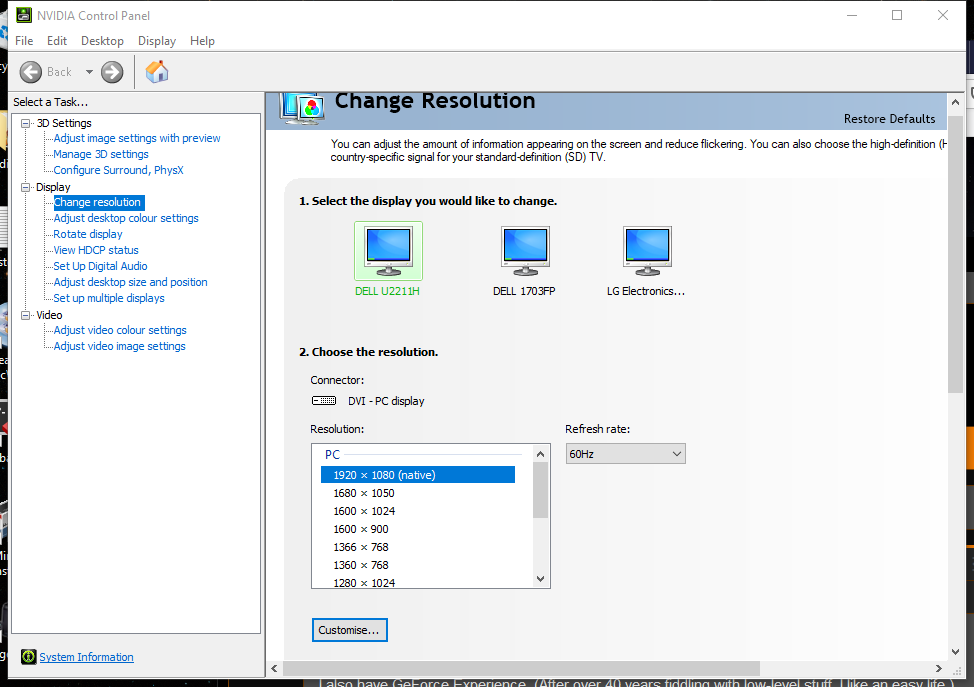Collapse the 3D Settings tree node

pyautogui.click(x=25, y=124)
